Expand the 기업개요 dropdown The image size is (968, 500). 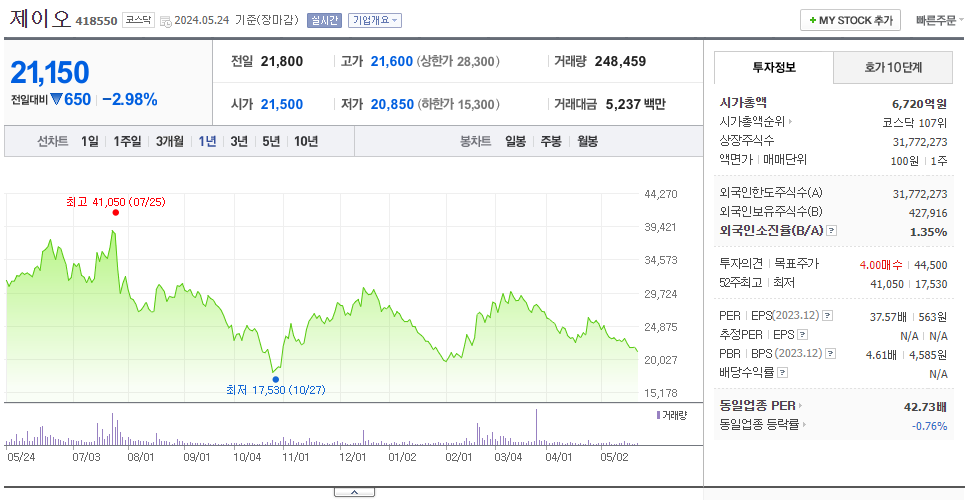click(375, 20)
